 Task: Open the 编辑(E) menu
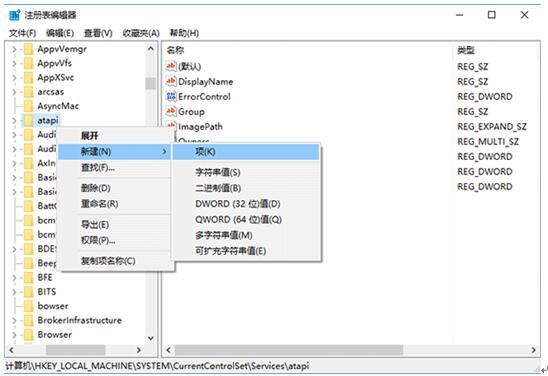(60, 33)
